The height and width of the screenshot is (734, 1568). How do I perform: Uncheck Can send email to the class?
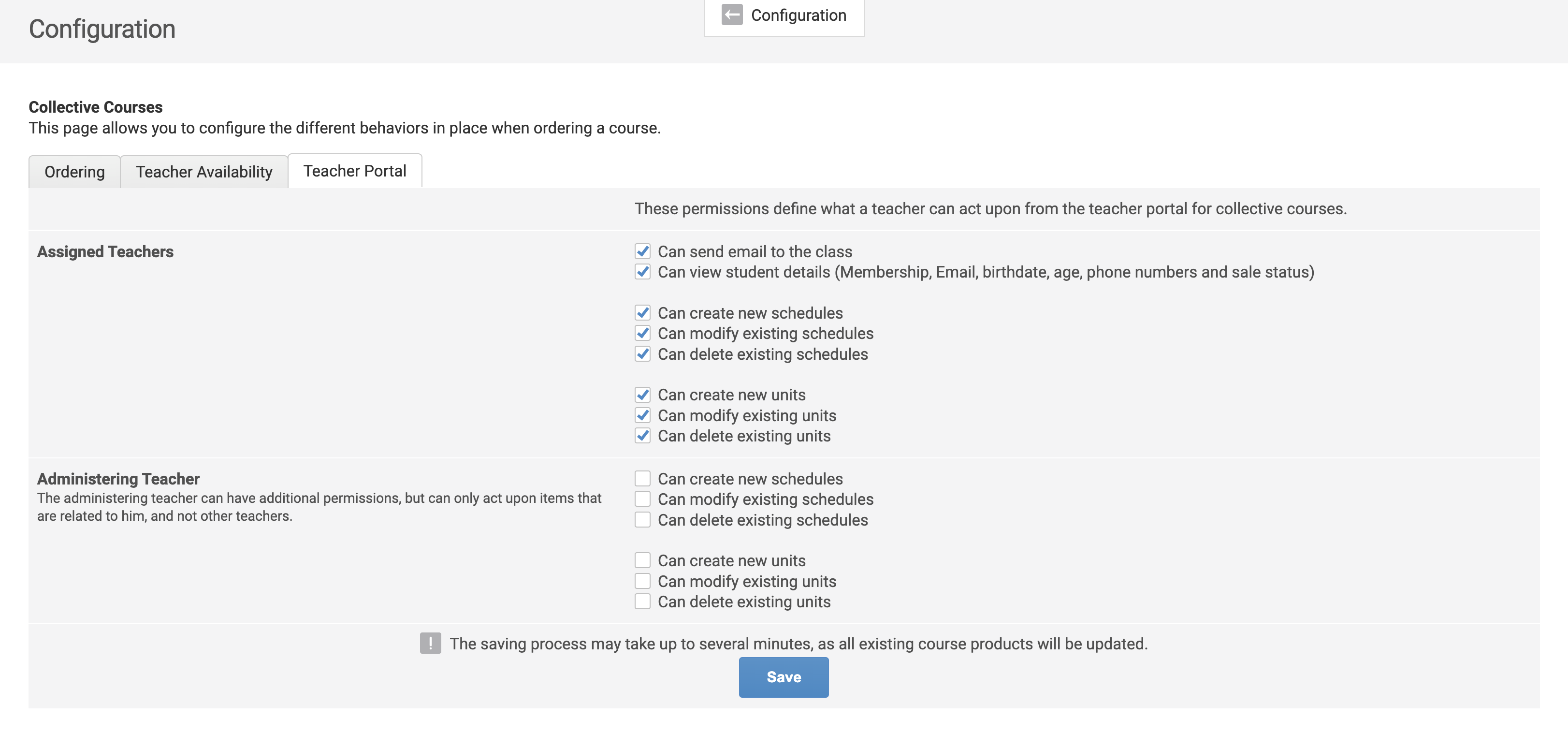point(642,251)
